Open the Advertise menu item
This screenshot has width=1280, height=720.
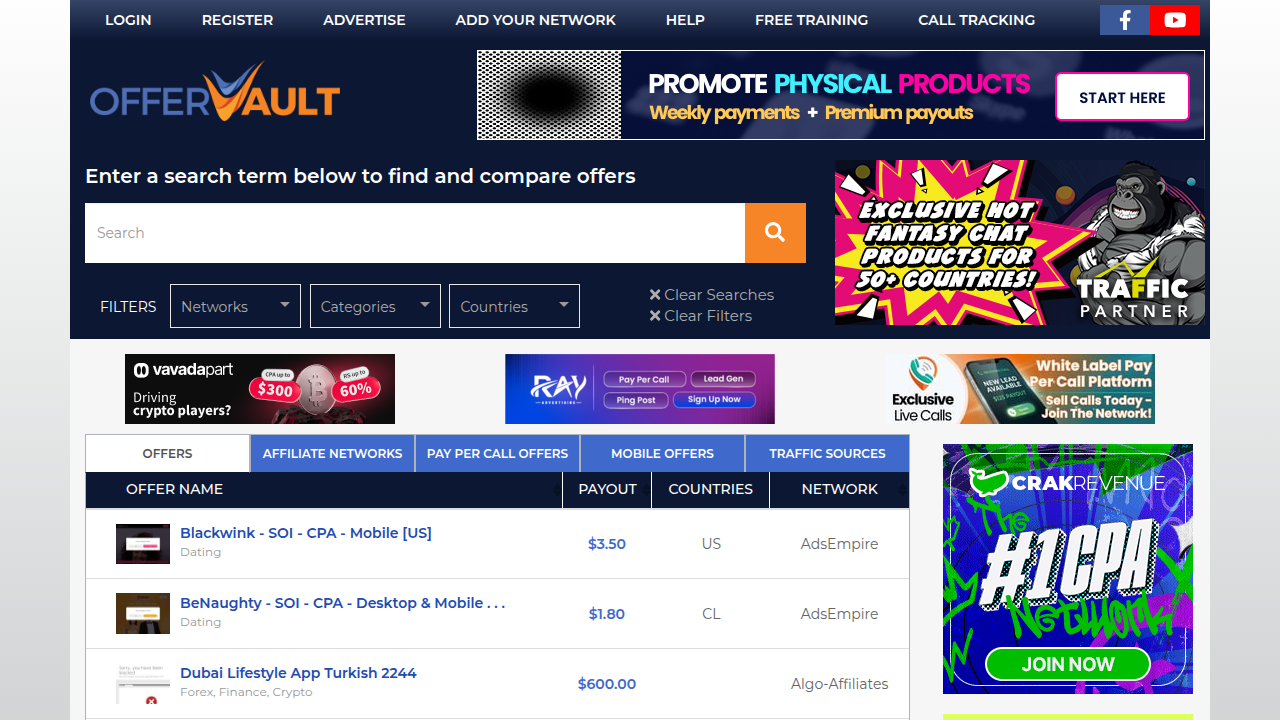tap(364, 20)
